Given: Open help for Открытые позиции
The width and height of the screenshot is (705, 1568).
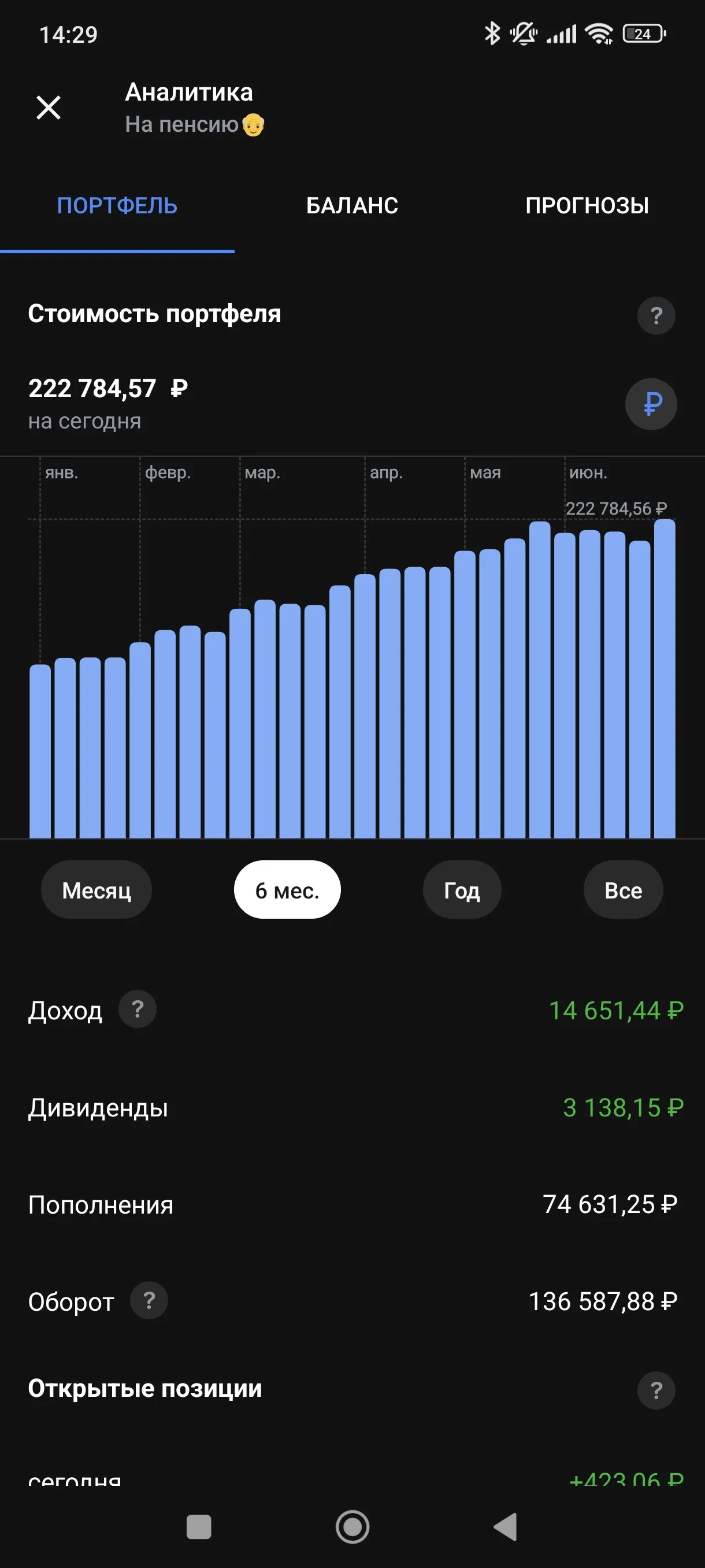Looking at the screenshot, I should [x=656, y=1391].
